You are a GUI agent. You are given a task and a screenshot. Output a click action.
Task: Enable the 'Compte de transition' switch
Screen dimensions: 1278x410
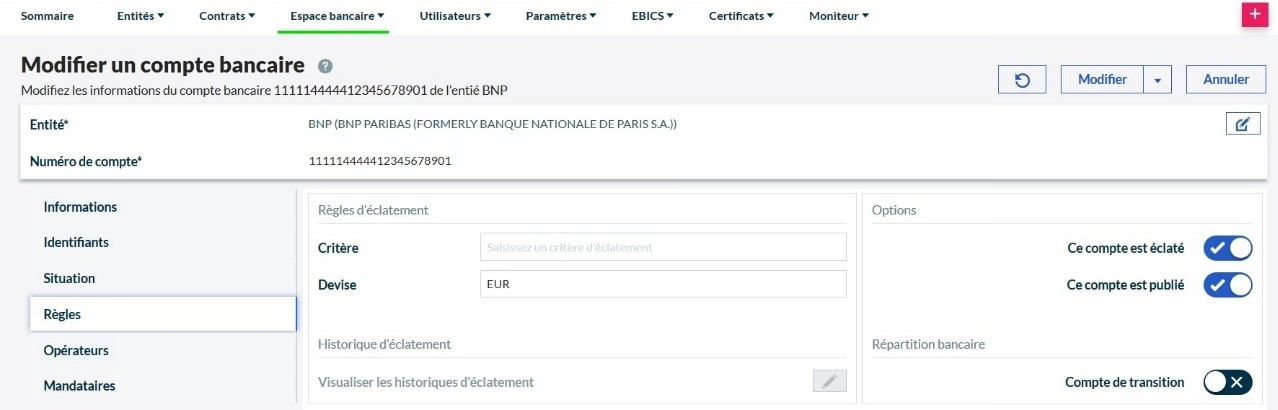click(1227, 382)
